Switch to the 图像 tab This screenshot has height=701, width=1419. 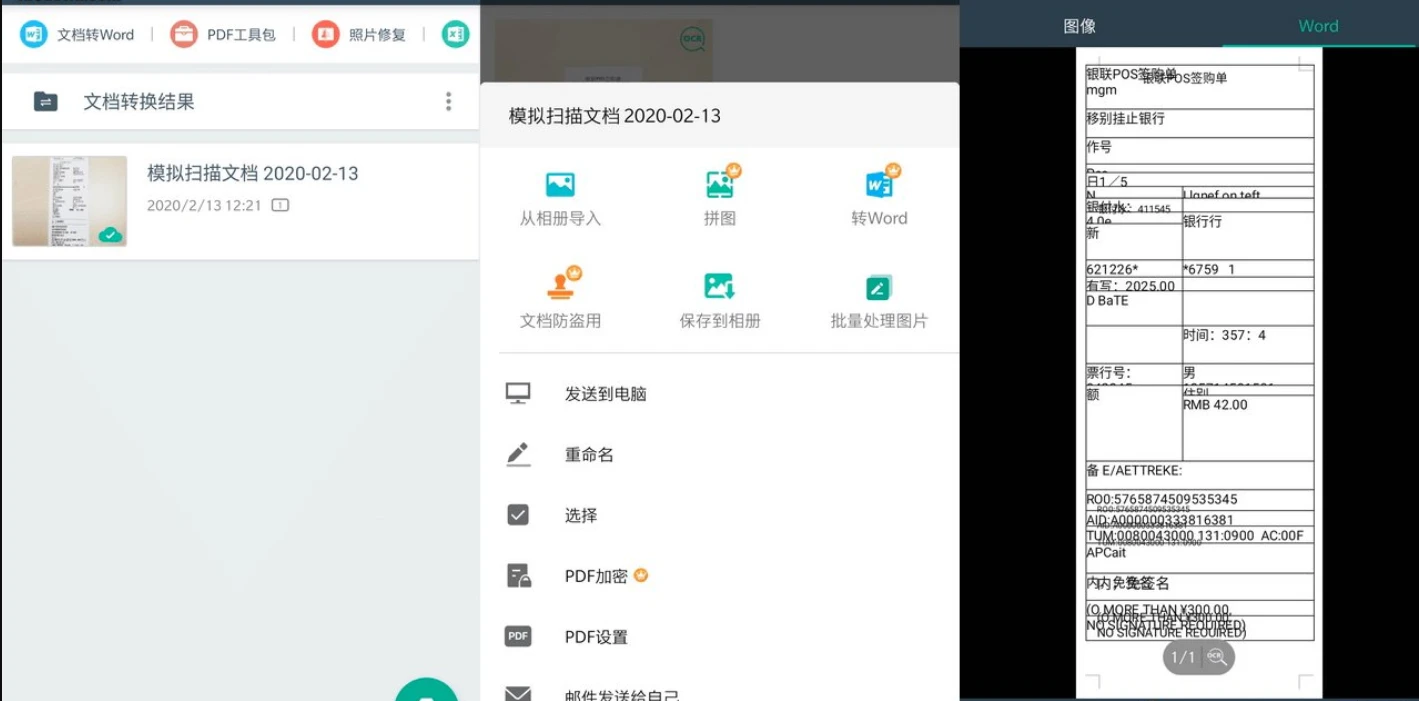pyautogui.click(x=1080, y=26)
